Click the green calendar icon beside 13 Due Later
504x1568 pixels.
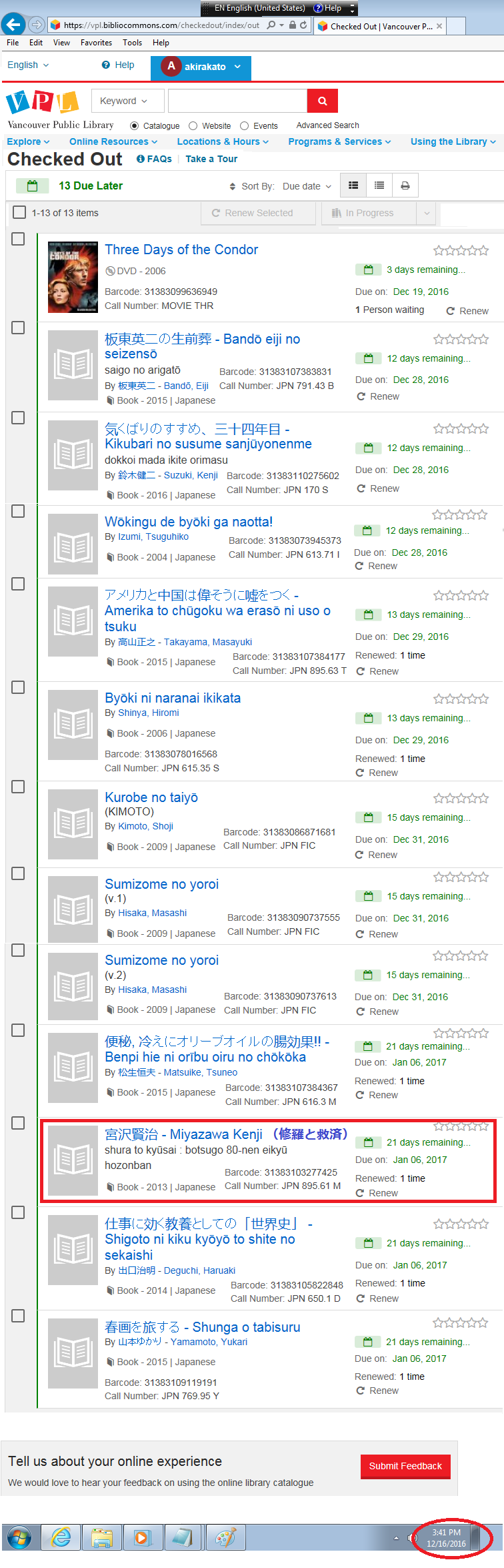click(32, 185)
